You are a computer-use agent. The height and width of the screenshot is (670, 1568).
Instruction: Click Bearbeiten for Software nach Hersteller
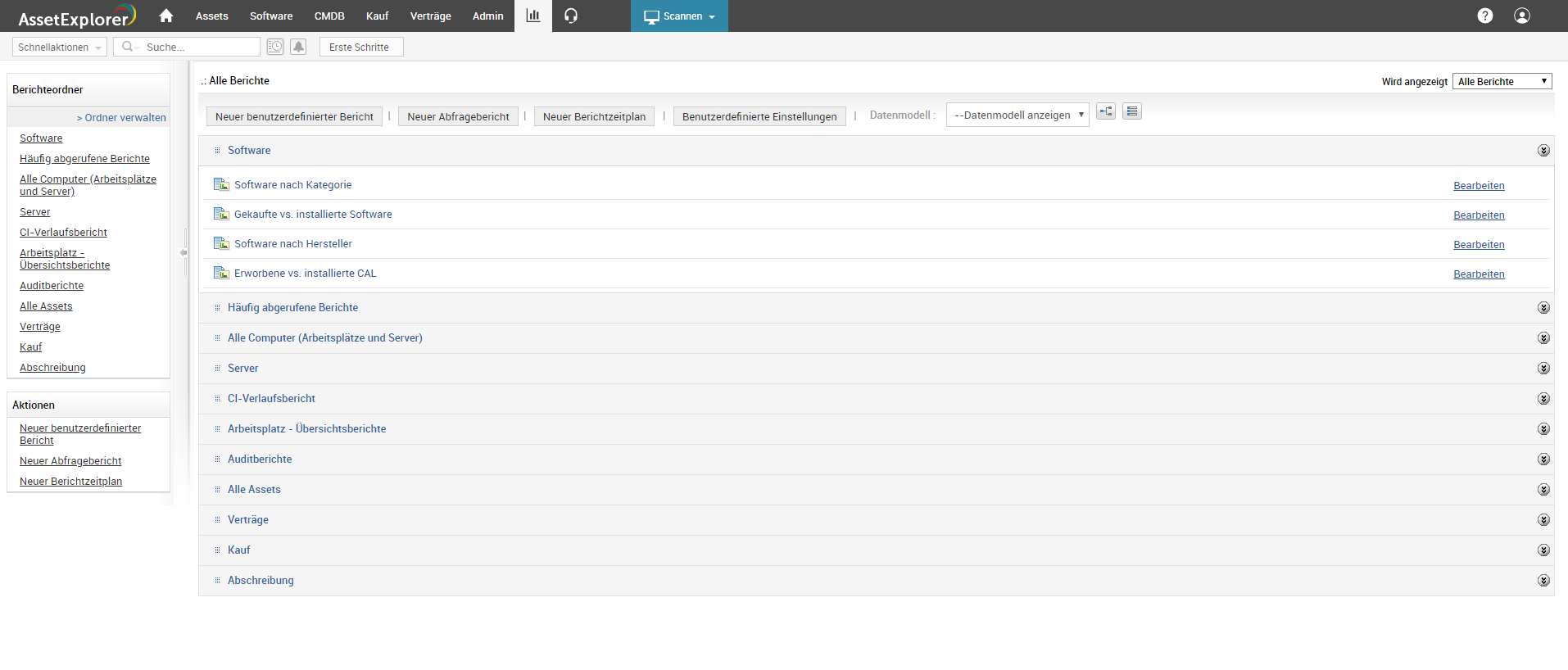click(1479, 245)
